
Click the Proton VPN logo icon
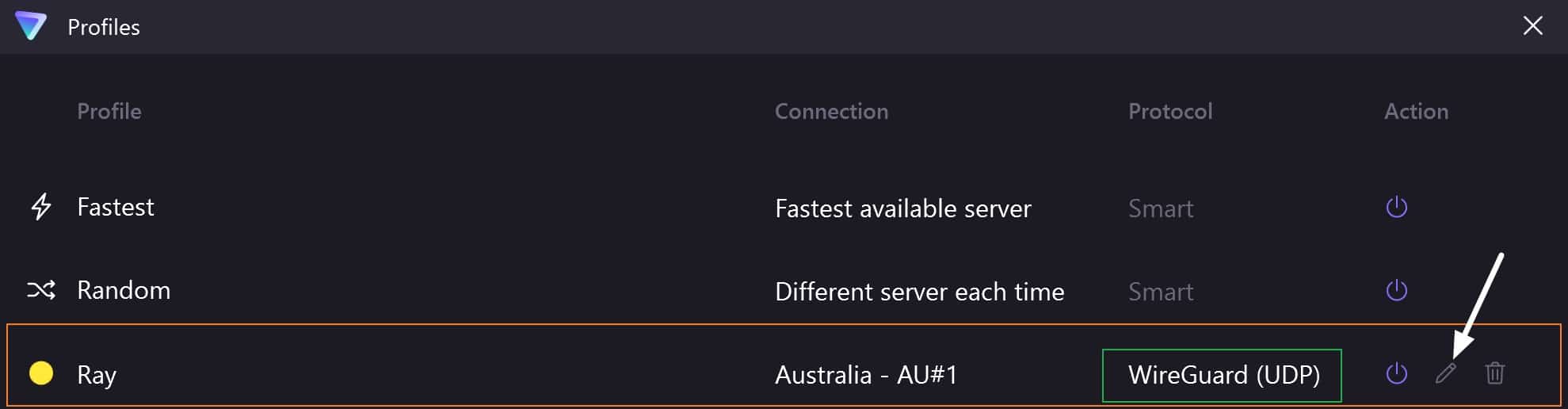click(31, 26)
